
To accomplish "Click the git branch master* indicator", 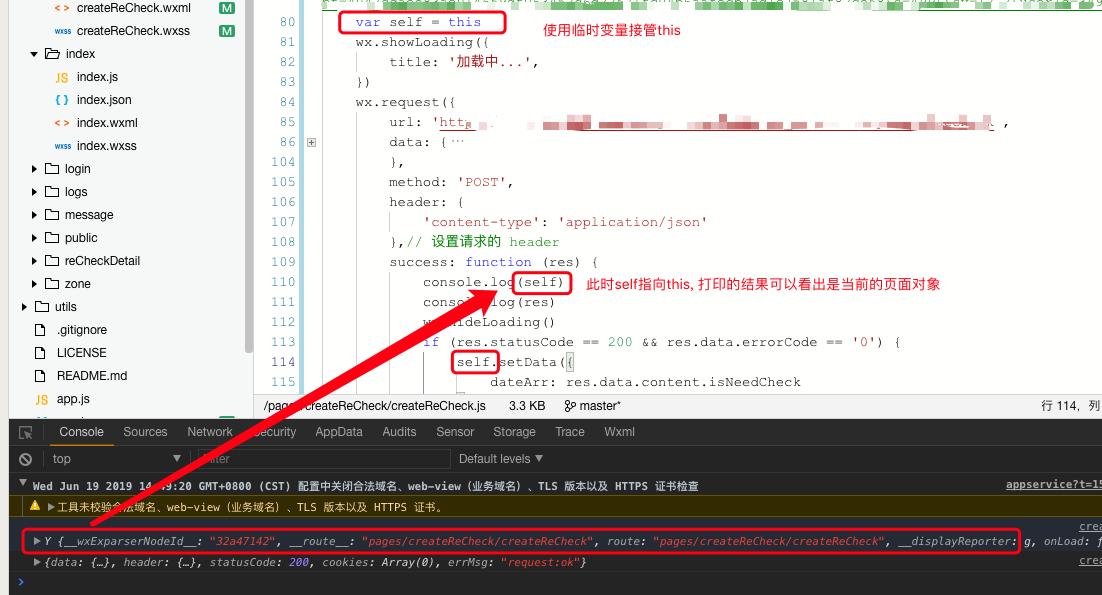I will pyautogui.click(x=592, y=406).
